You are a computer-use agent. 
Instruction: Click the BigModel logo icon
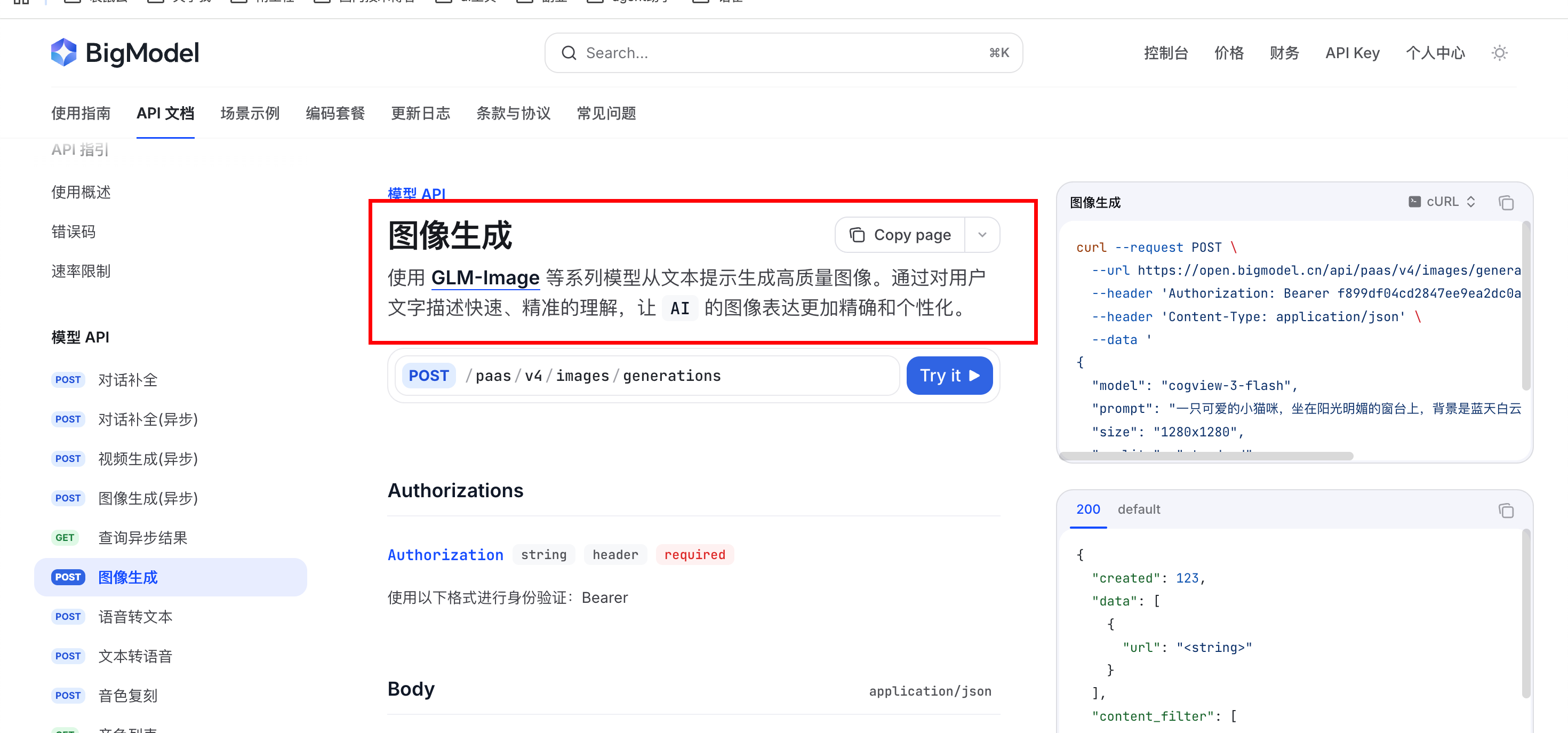[x=63, y=53]
